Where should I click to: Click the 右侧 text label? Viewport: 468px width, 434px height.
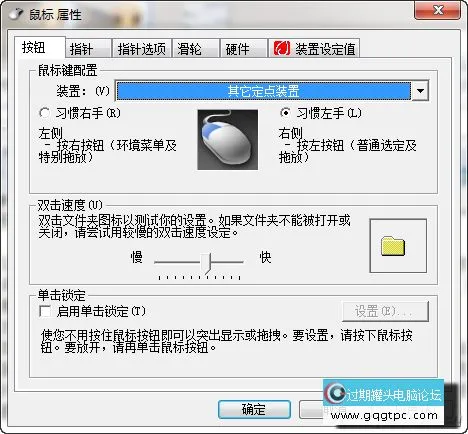tap(291, 133)
